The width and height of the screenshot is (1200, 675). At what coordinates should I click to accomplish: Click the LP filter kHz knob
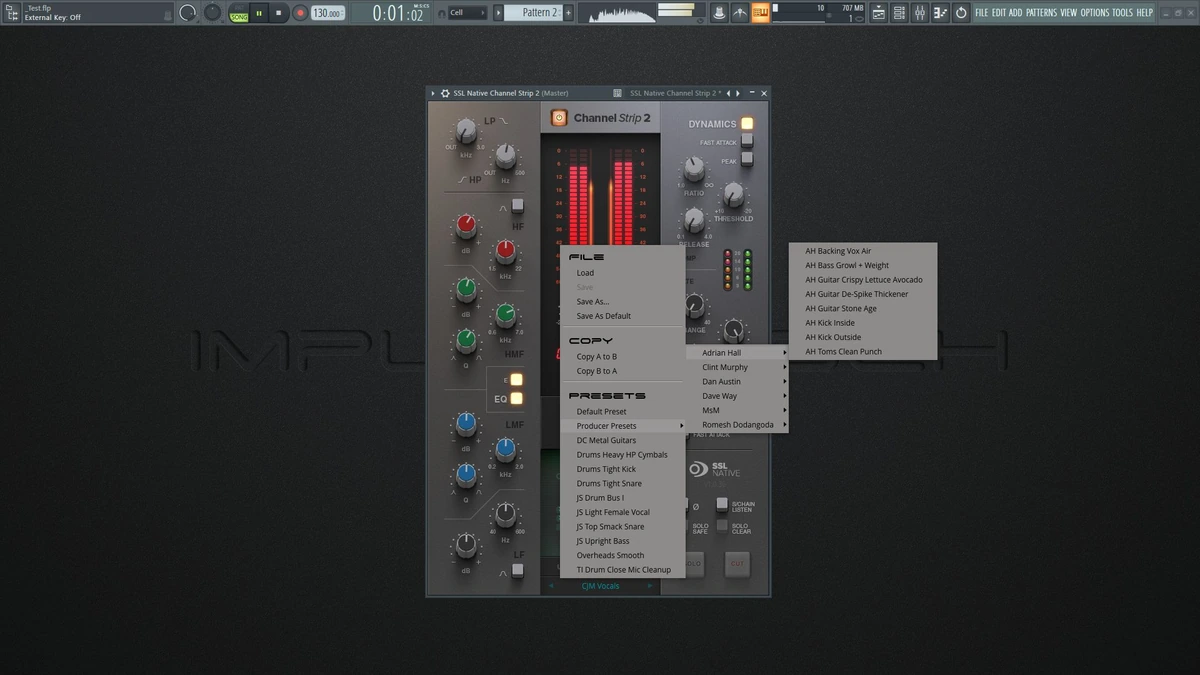click(466, 130)
